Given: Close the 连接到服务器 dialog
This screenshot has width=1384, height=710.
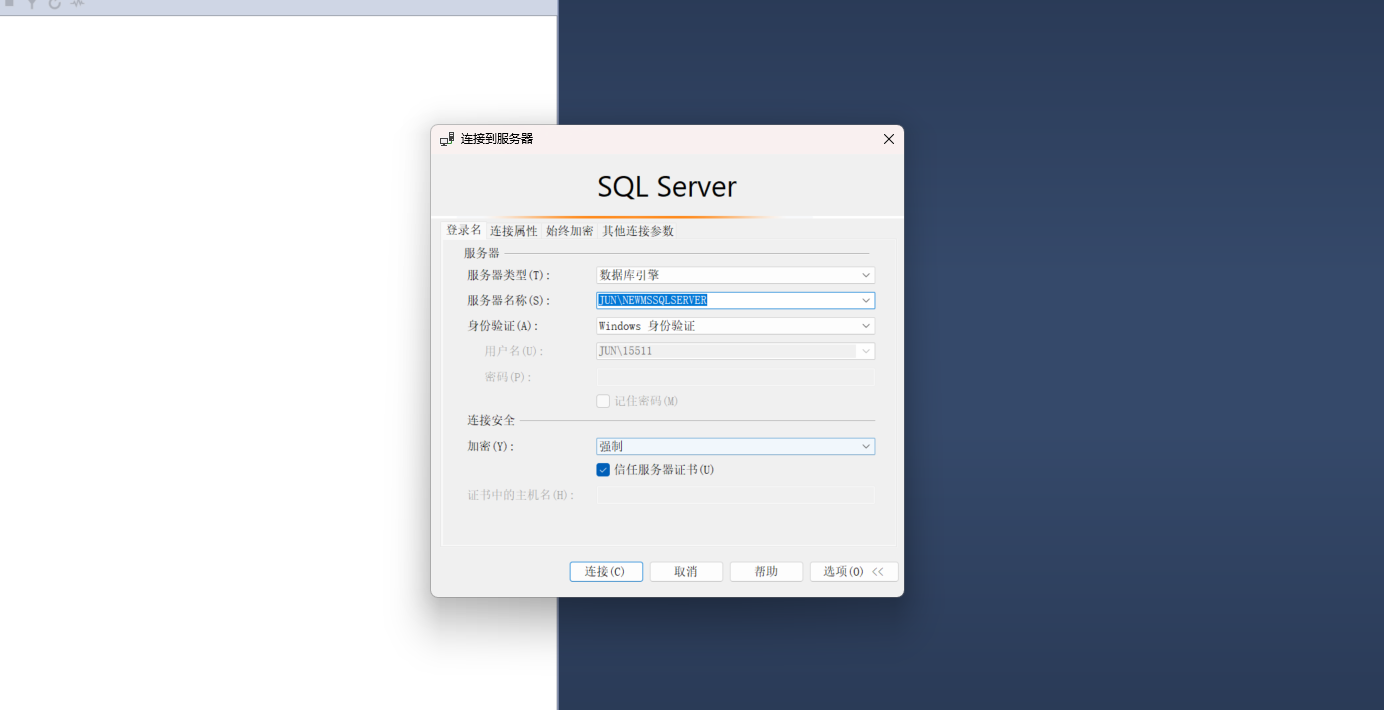Looking at the screenshot, I should 888,139.
